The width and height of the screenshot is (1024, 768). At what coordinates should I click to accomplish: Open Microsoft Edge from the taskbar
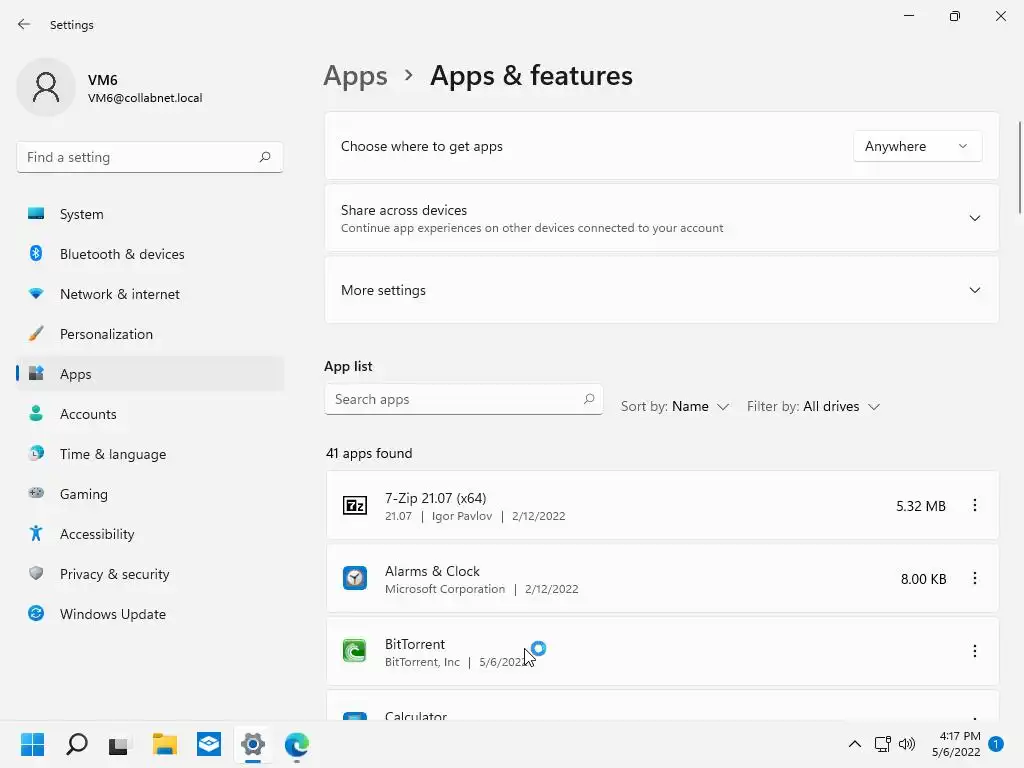coord(297,744)
